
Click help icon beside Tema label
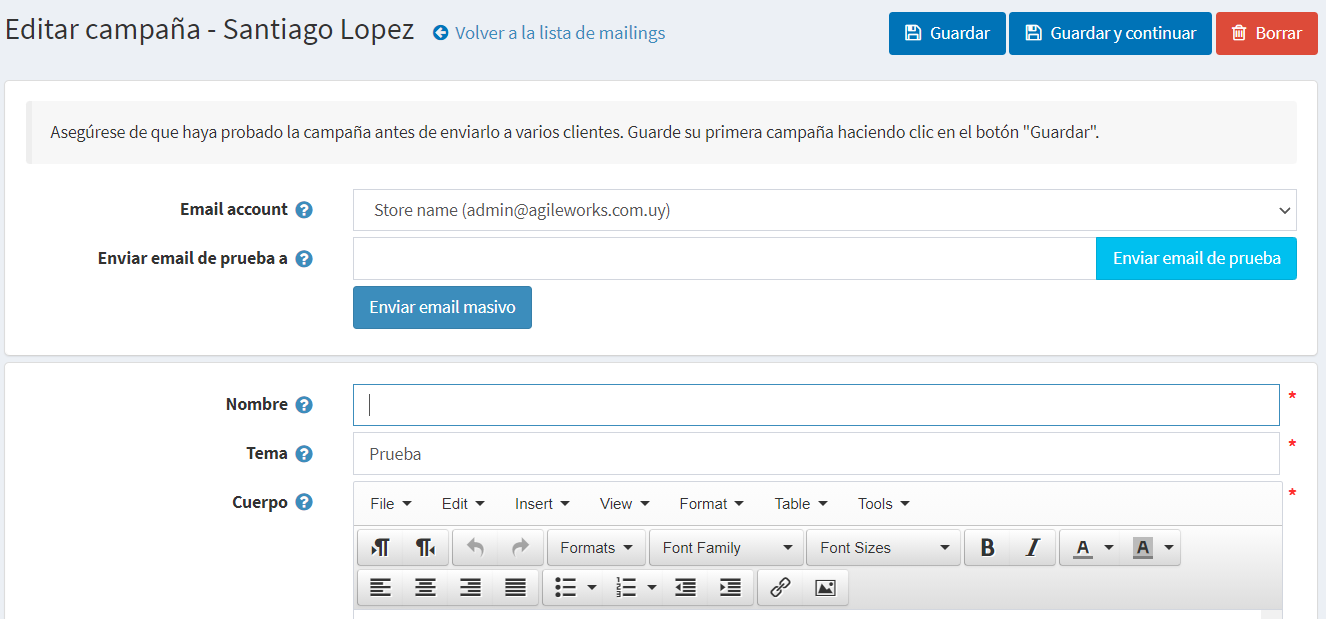coord(304,454)
